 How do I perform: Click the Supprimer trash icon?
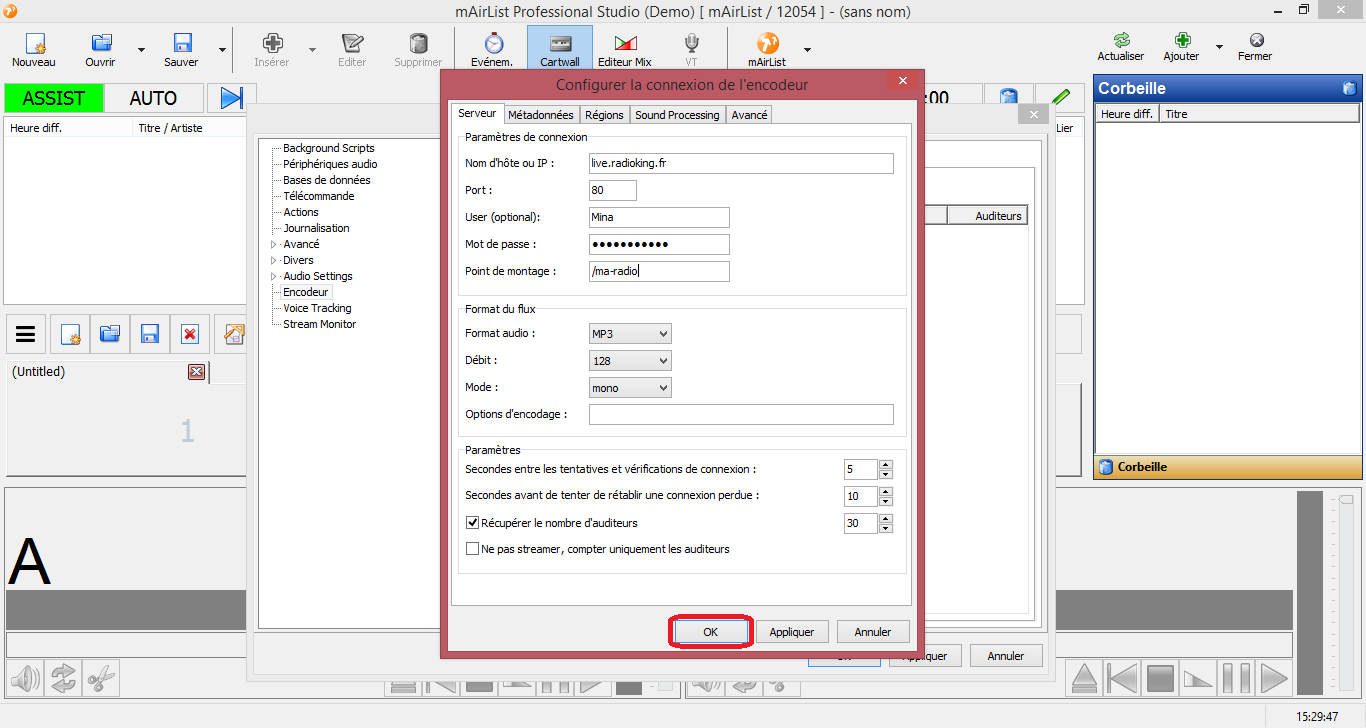(418, 43)
